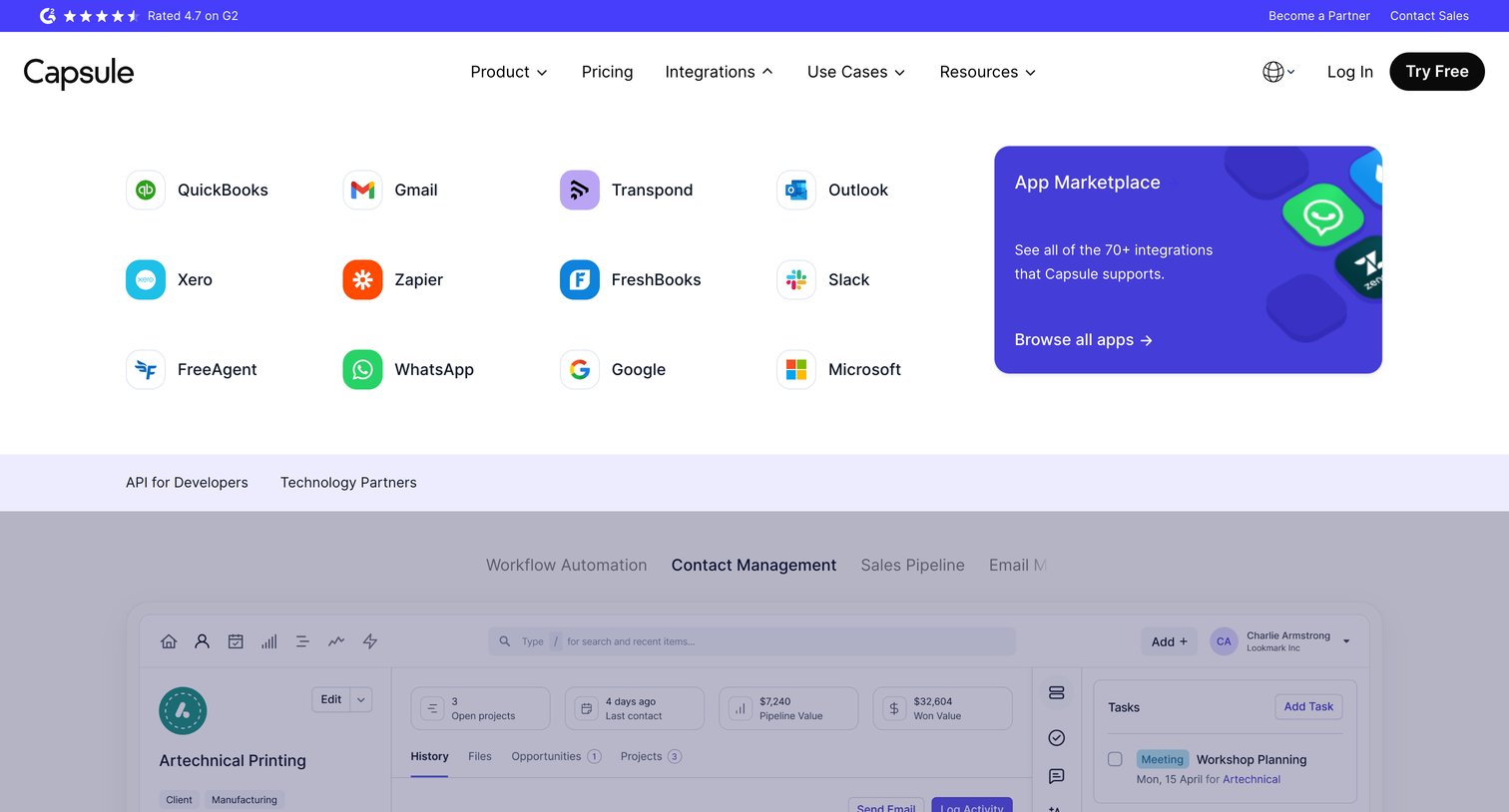
Task: Select the Google G icon
Action: (x=580, y=369)
